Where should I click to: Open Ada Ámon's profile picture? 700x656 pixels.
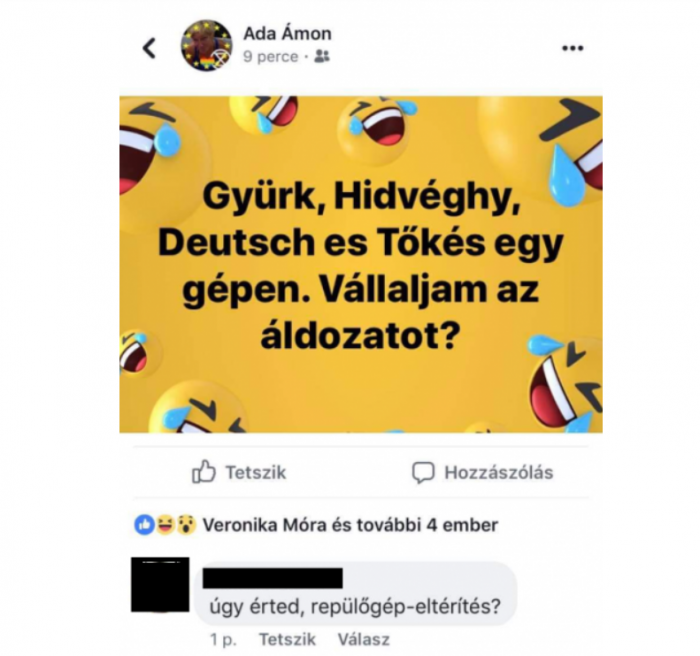click(x=207, y=46)
